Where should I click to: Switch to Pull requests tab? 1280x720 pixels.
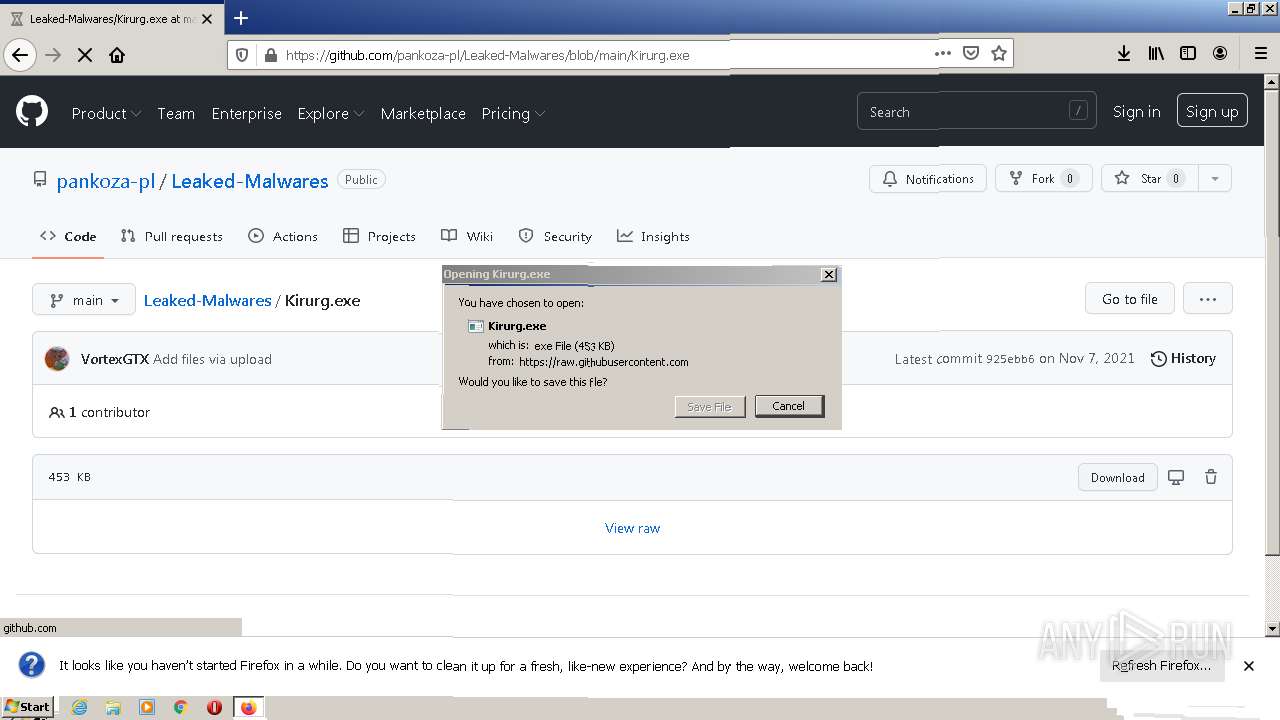172,236
